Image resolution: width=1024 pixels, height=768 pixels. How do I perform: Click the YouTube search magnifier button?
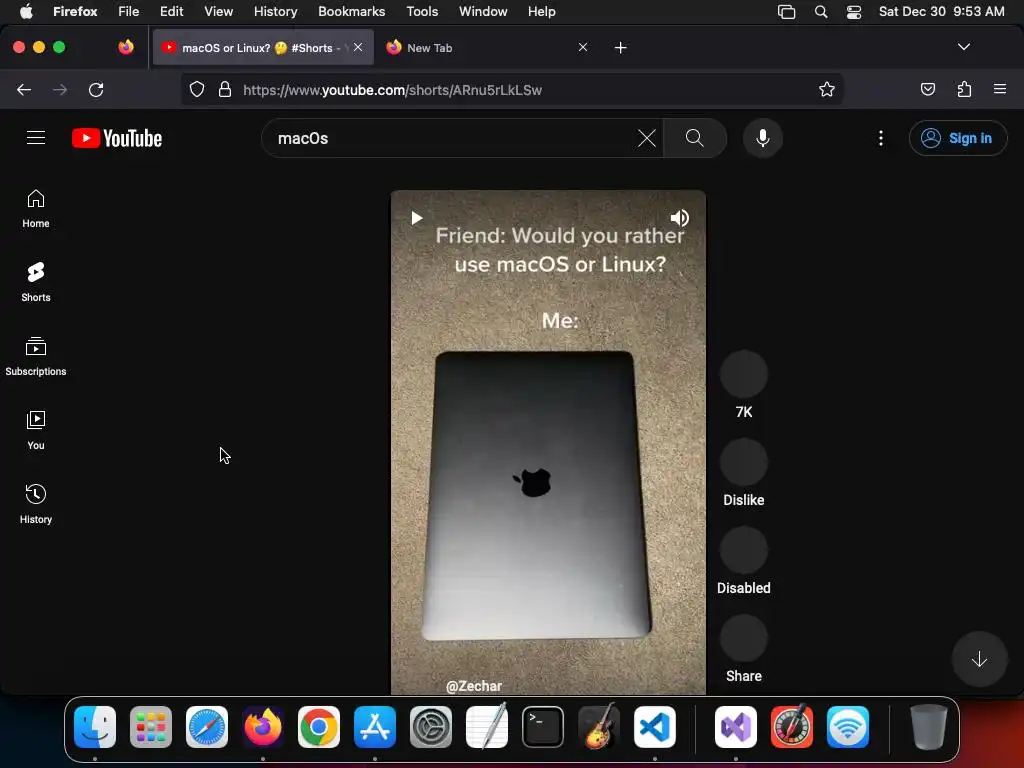click(695, 138)
